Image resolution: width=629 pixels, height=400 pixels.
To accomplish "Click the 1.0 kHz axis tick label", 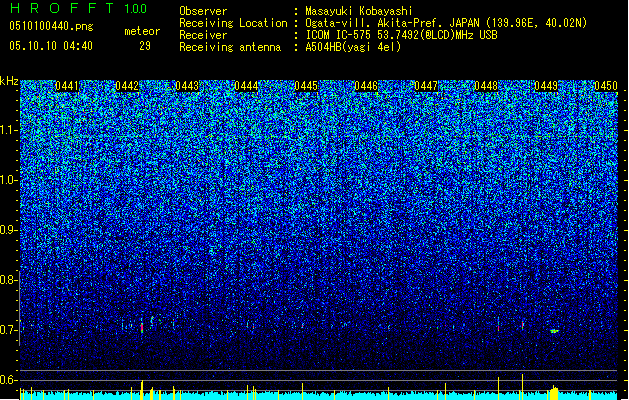I will click(x=9, y=180).
